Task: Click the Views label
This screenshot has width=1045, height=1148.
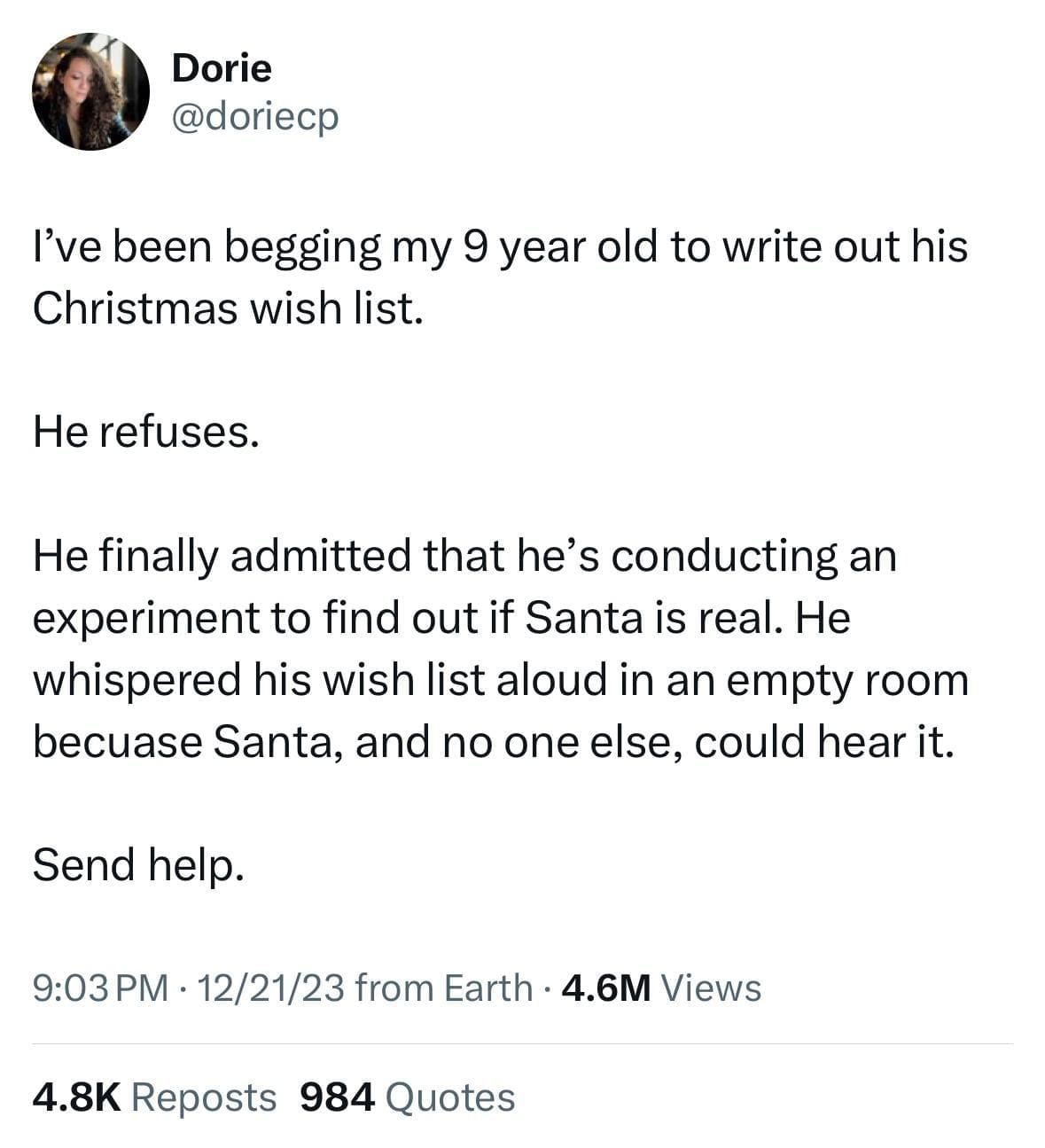Action: pos(711,988)
